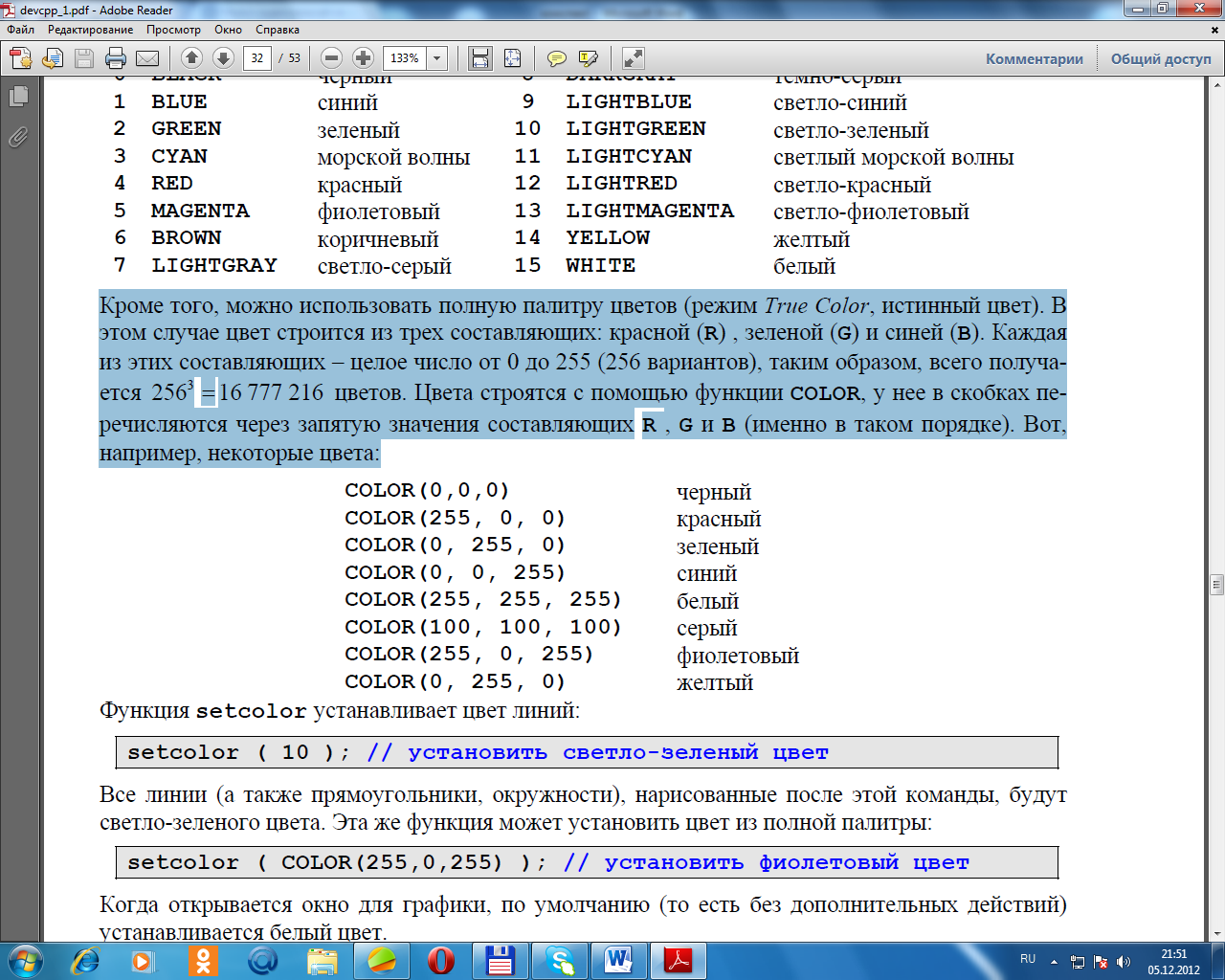Send file by email icon

(147, 58)
